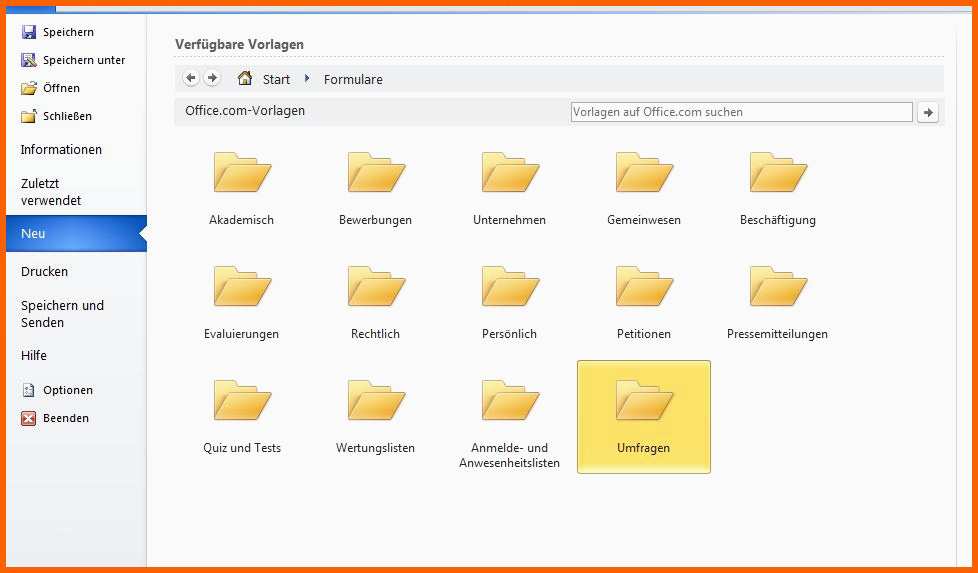This screenshot has height=573, width=978.
Task: Open Speichern und Senden section
Action: click(62, 314)
